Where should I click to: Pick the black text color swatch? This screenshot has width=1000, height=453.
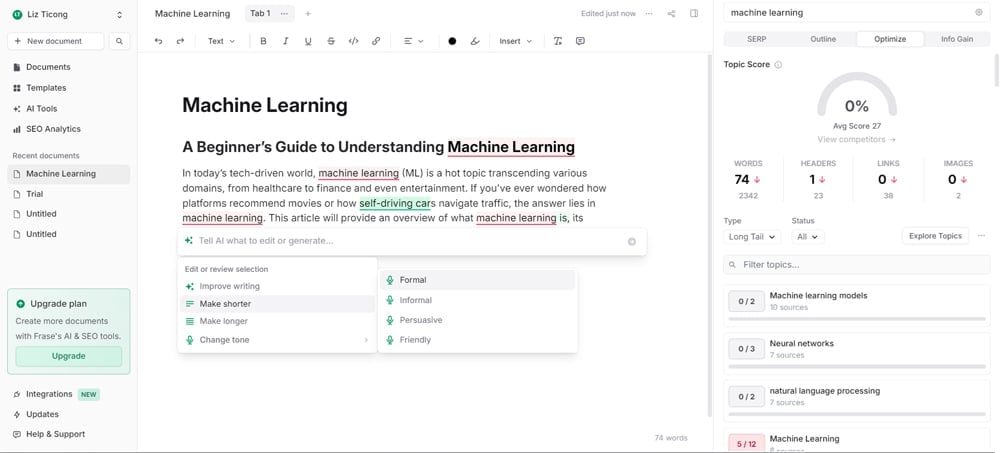[x=452, y=41]
